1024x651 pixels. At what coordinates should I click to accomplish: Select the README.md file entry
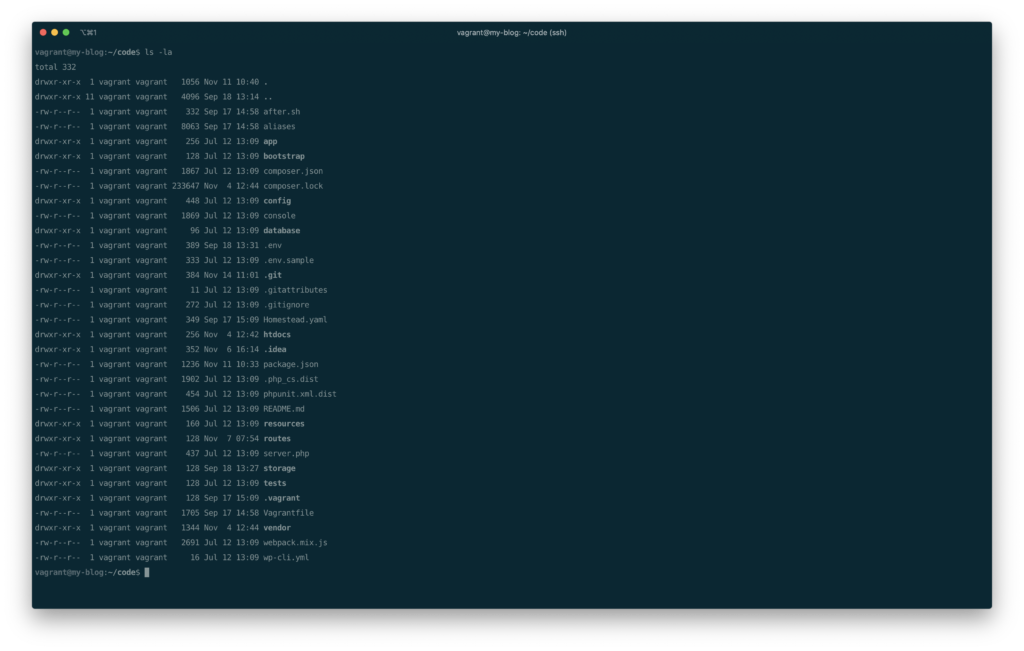(x=285, y=408)
